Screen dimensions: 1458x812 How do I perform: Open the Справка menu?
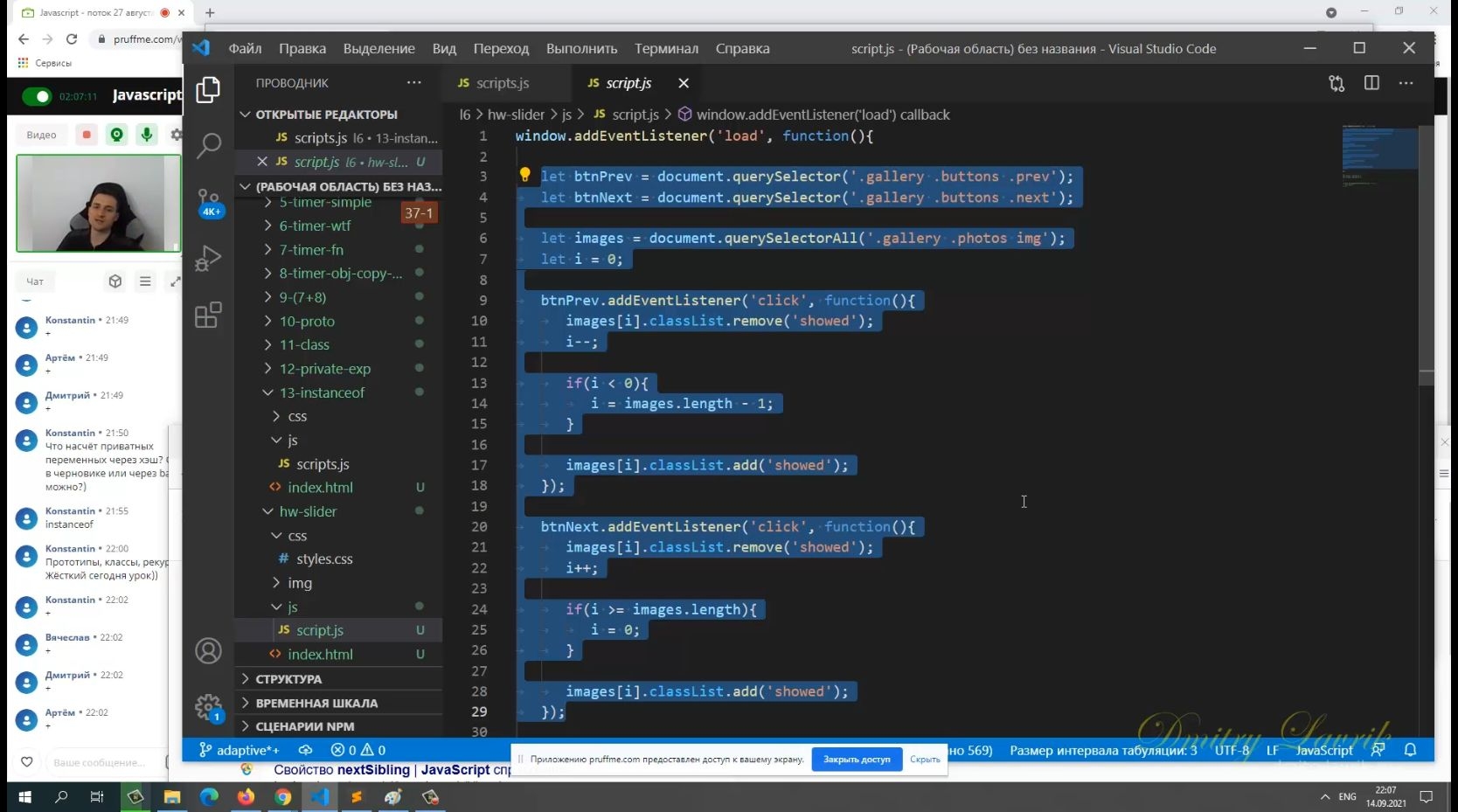tap(743, 49)
